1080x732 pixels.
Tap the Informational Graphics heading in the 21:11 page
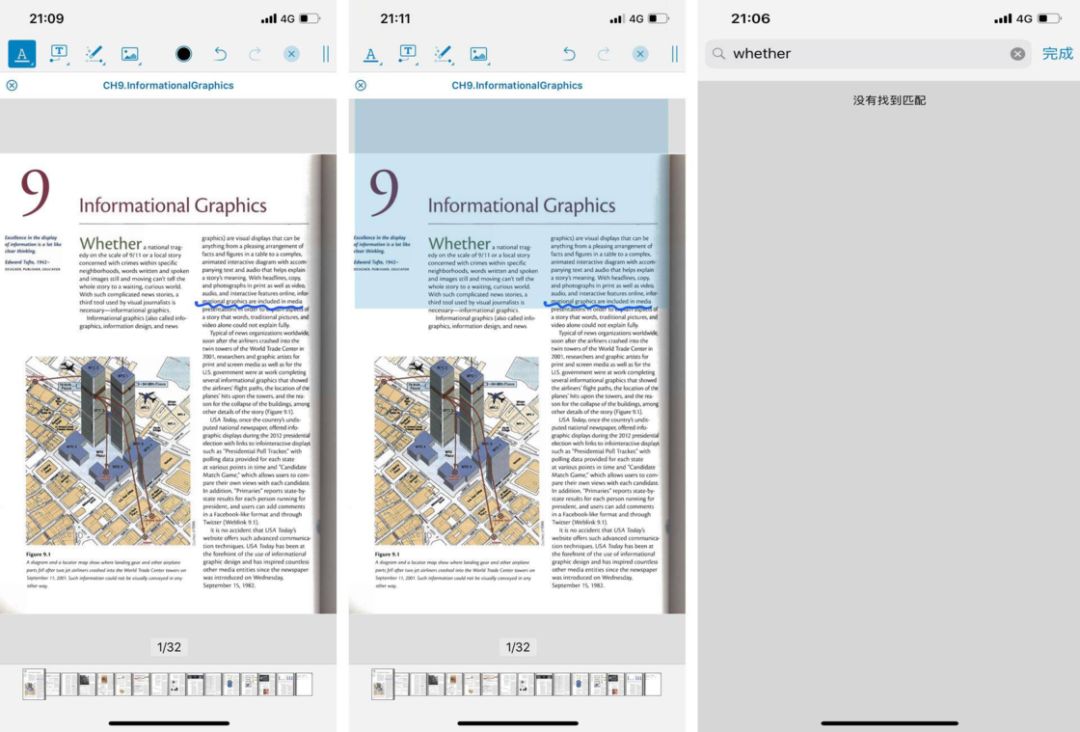pyautogui.click(x=521, y=205)
